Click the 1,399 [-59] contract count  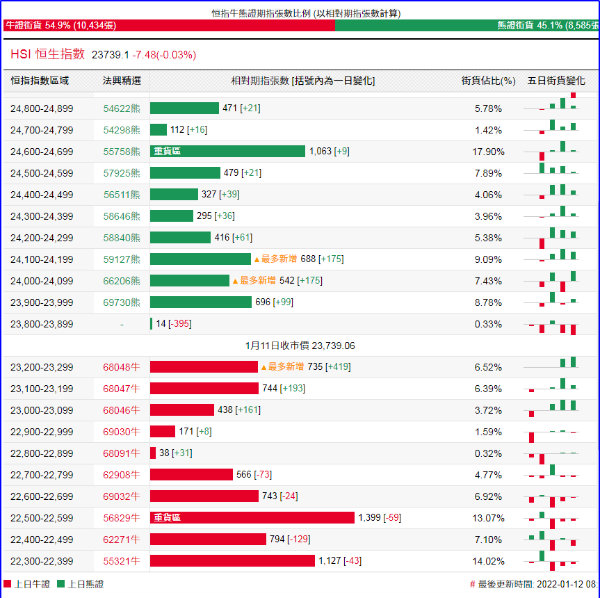click(x=380, y=518)
